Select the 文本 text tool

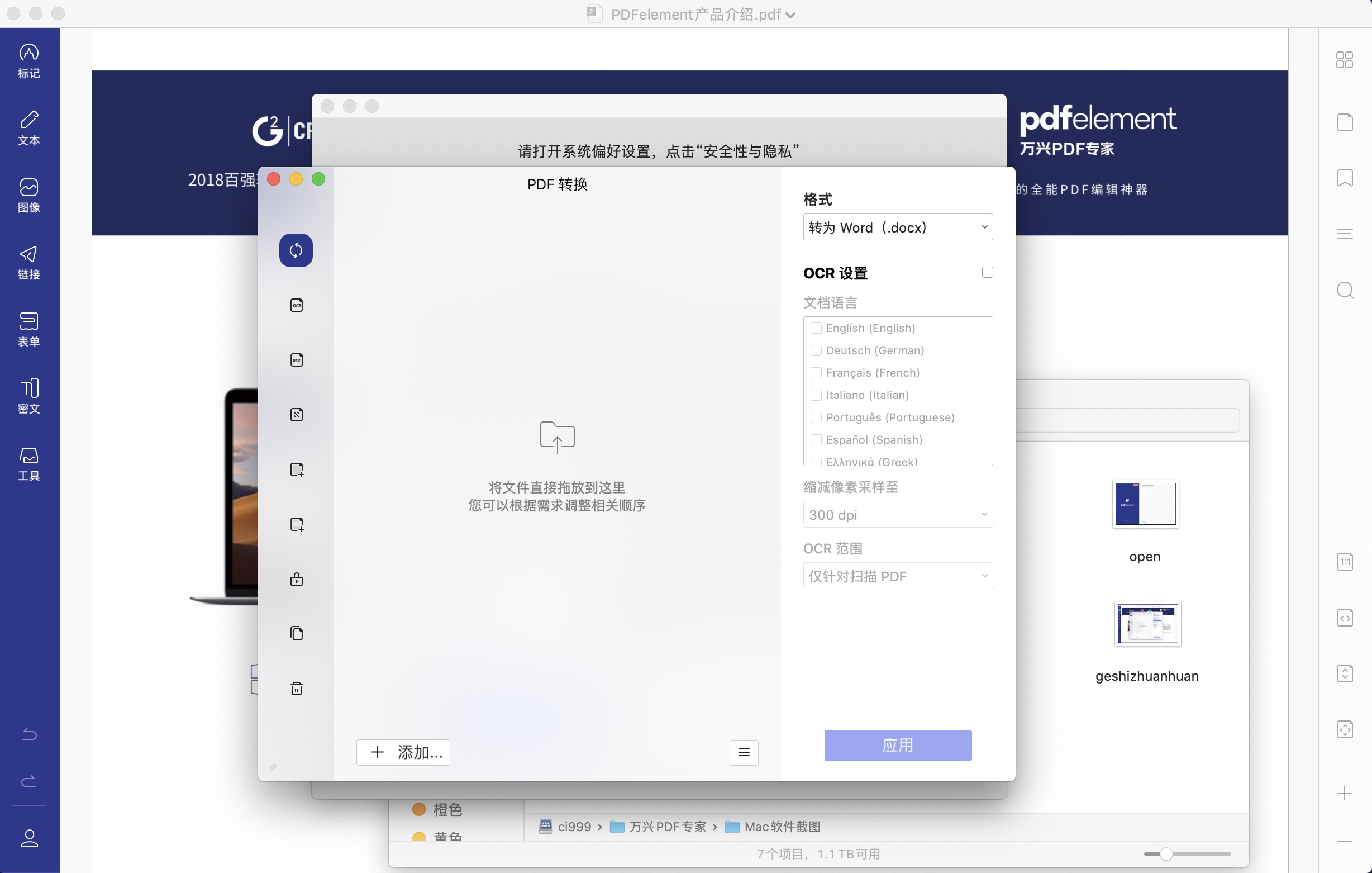[29, 128]
